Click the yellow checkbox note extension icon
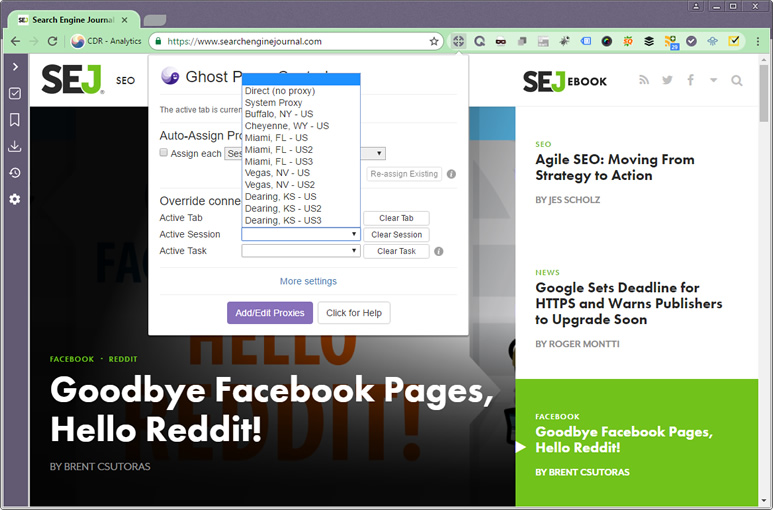 point(734,41)
